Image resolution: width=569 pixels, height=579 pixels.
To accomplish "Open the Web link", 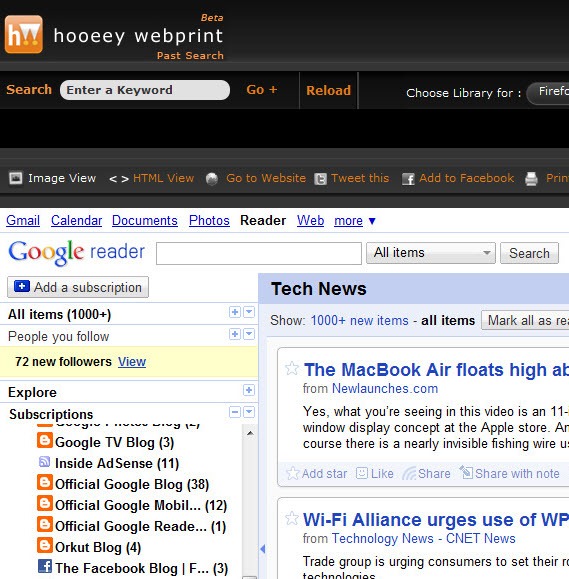I will [x=311, y=221].
